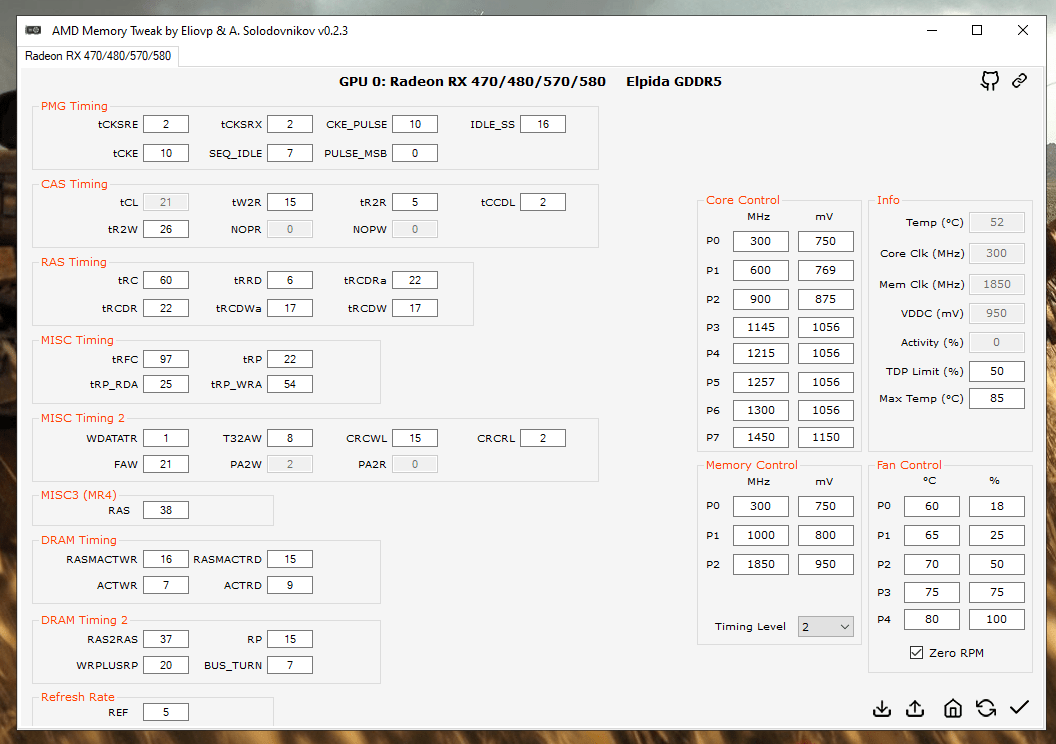Click the Refresh Rate REF input field
Image resolution: width=1056 pixels, height=744 pixels.
[166, 712]
